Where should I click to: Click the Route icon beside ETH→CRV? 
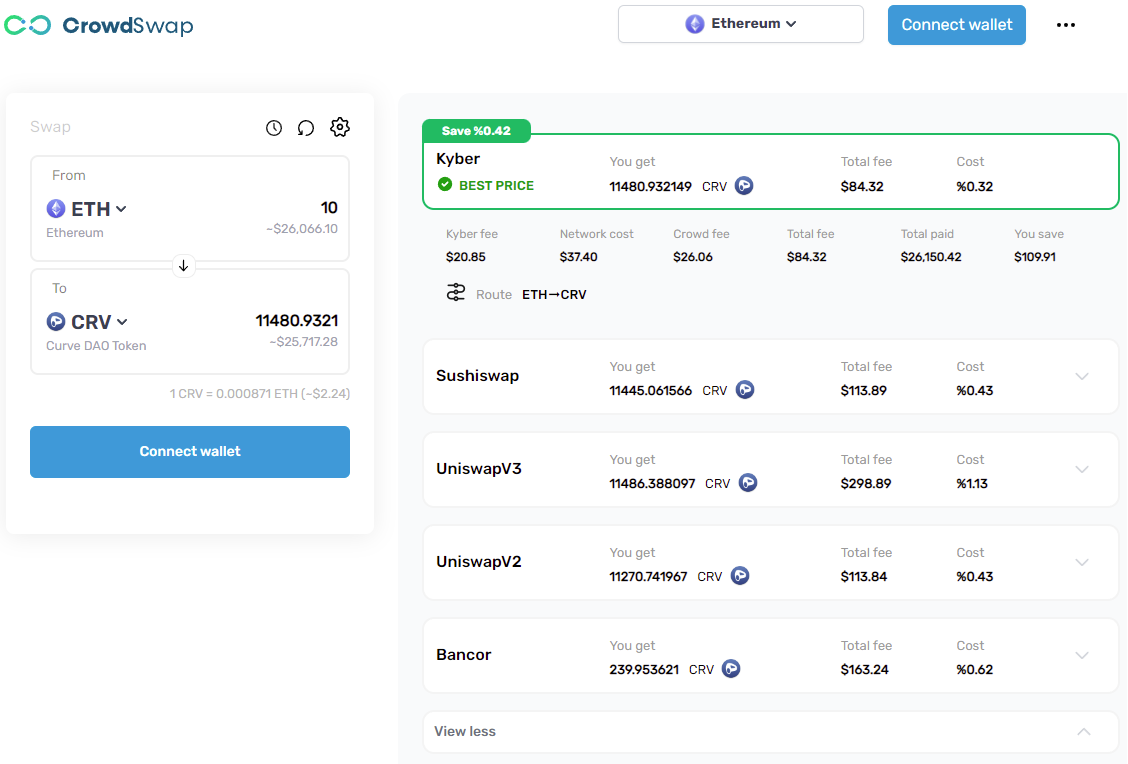(456, 293)
